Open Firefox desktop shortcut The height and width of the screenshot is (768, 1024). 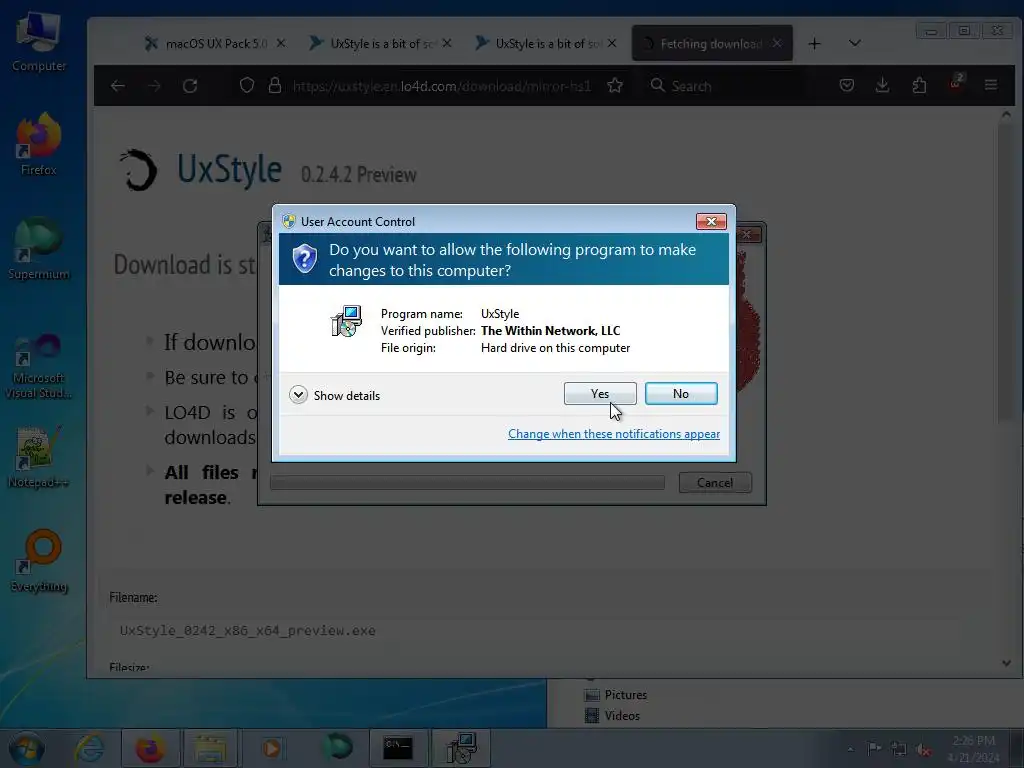click(39, 145)
